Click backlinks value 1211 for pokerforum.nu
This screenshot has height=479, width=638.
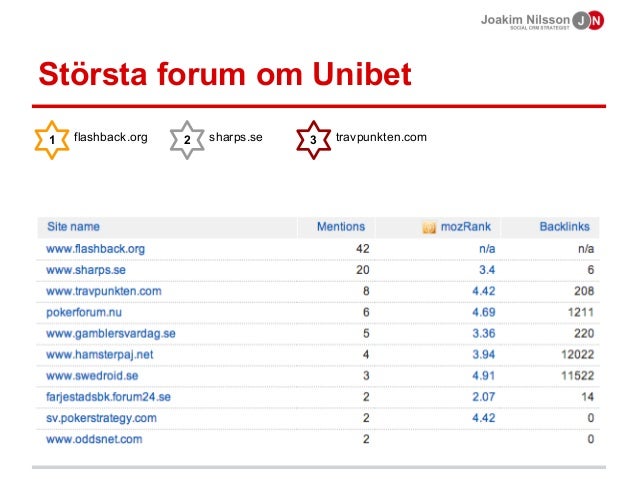[x=581, y=312]
